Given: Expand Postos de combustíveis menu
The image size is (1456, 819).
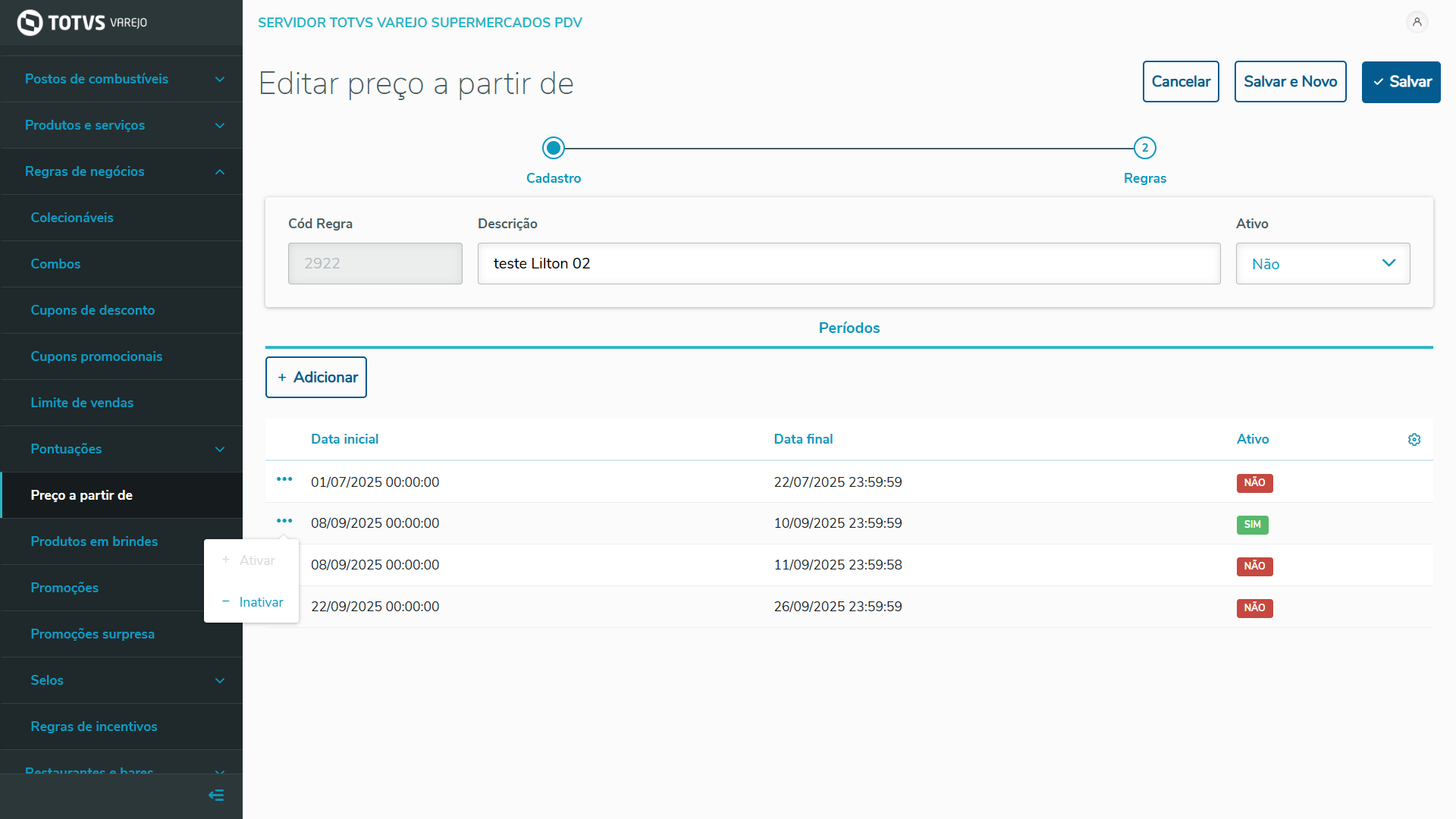Looking at the screenshot, I should click(x=121, y=79).
